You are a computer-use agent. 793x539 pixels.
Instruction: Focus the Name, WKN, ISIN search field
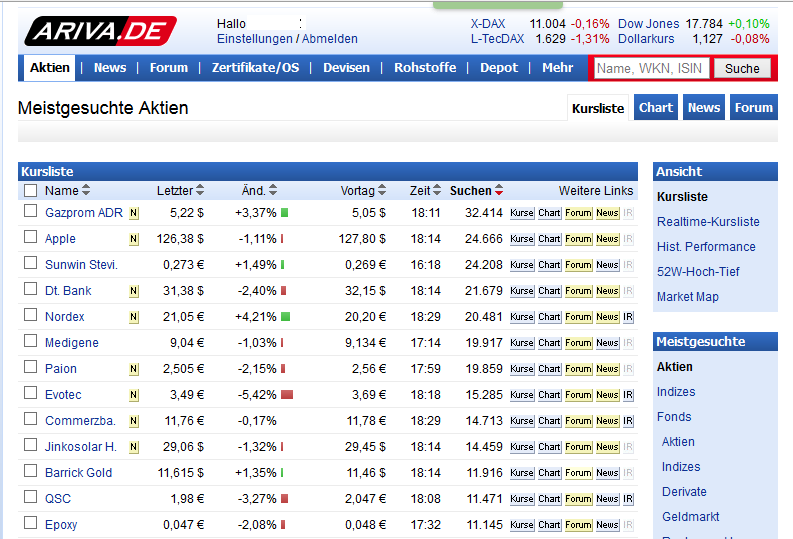click(652, 68)
